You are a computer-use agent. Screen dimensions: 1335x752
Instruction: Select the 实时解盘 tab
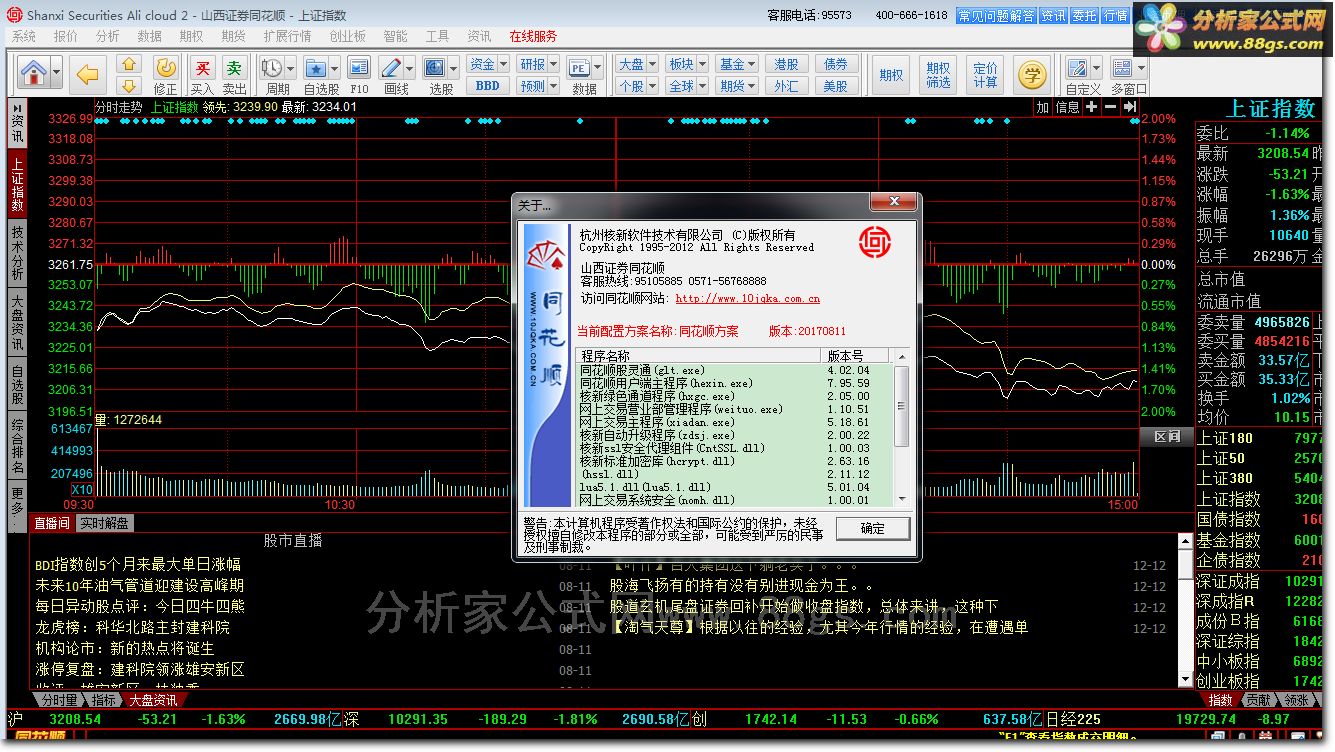click(104, 523)
